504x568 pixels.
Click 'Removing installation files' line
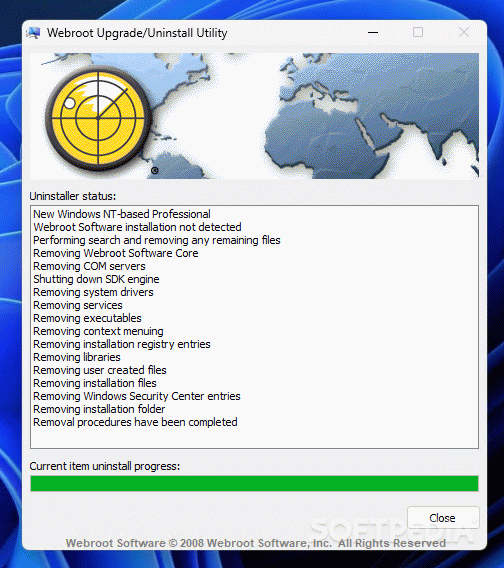coord(95,384)
